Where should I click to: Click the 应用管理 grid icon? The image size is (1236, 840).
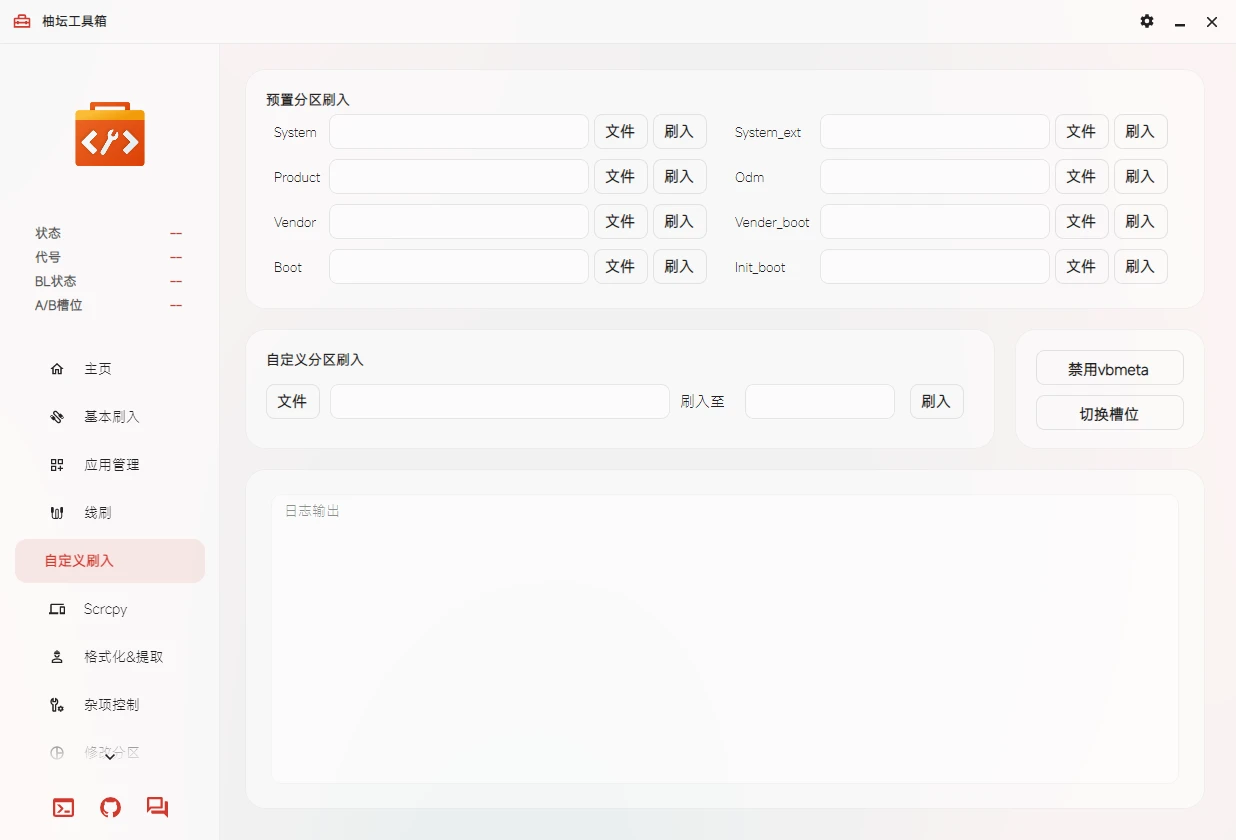(x=57, y=465)
